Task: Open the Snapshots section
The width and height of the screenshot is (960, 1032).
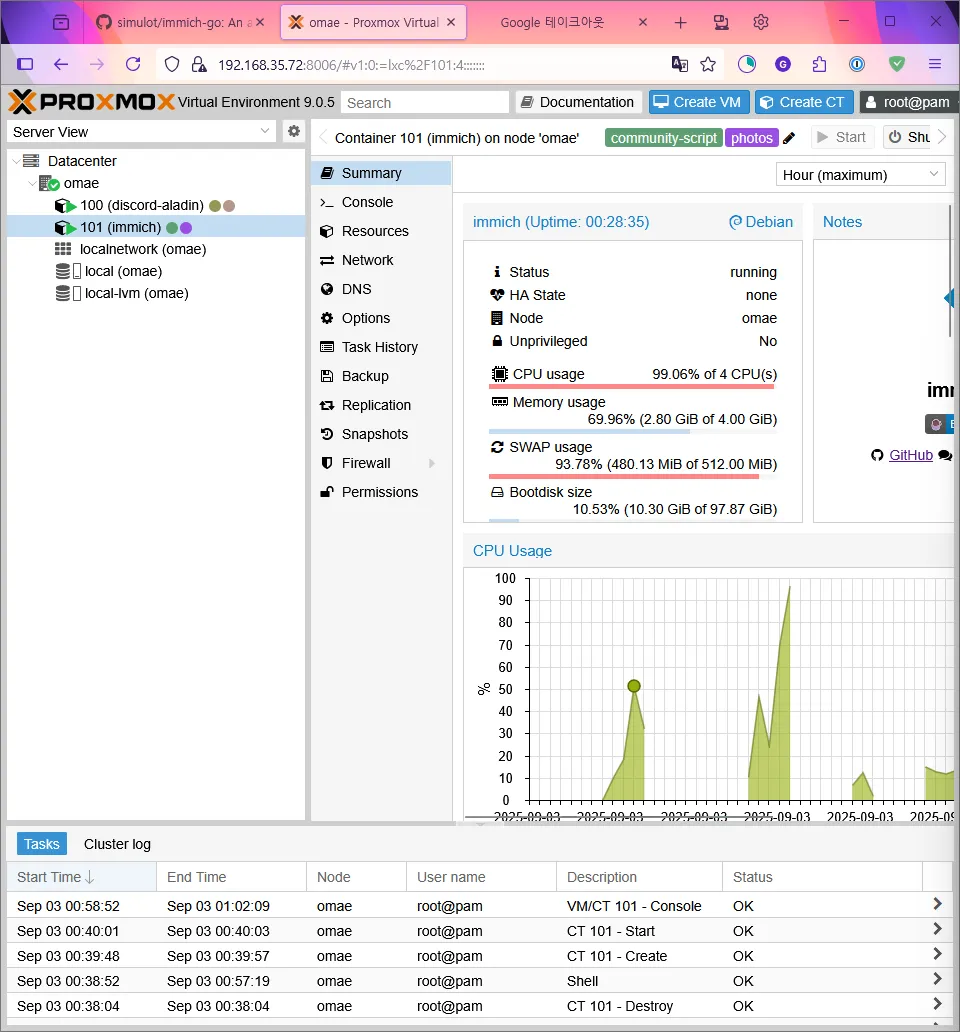Action: pyautogui.click(x=381, y=434)
